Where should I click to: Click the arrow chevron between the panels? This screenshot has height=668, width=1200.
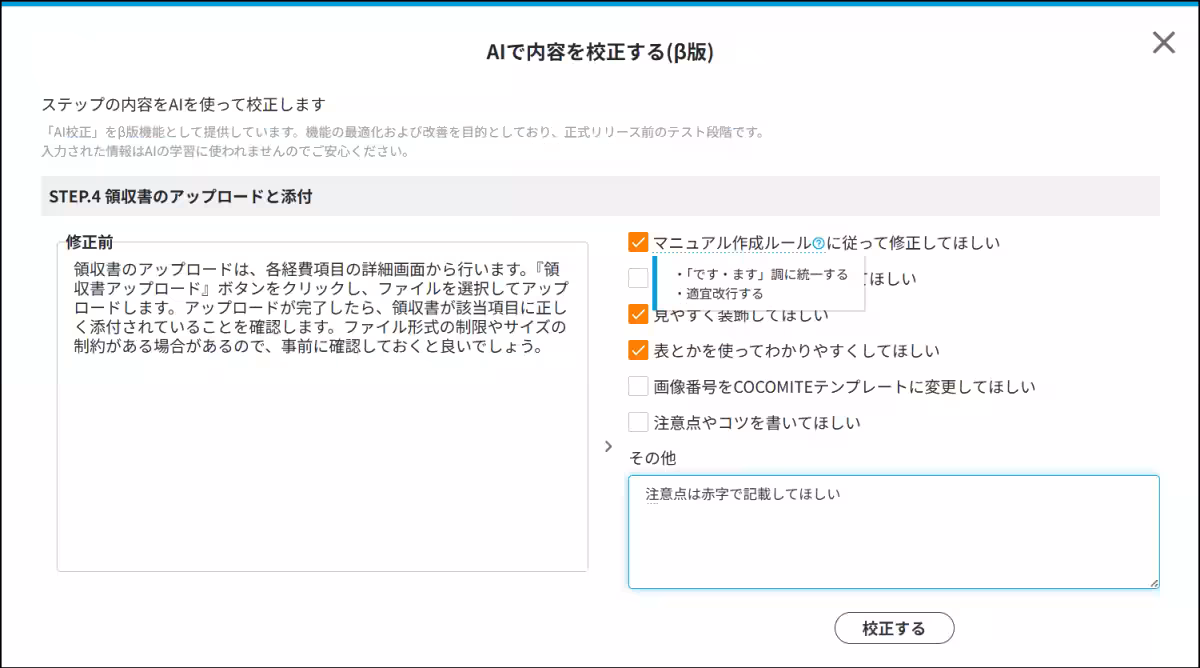(x=608, y=446)
